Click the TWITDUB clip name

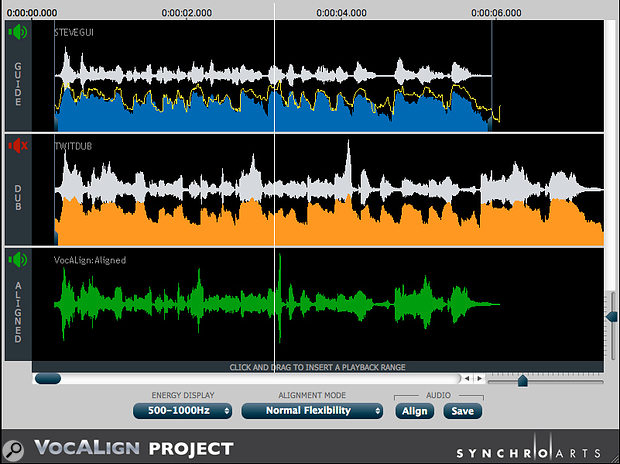[x=73, y=146]
